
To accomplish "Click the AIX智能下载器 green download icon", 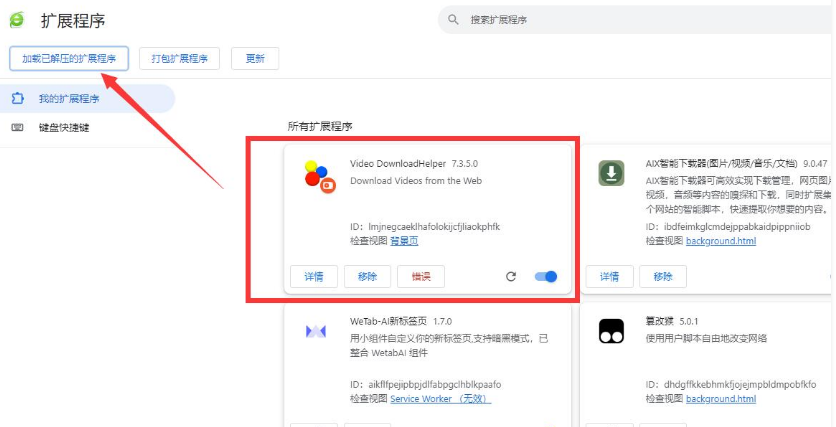I will pos(611,173).
